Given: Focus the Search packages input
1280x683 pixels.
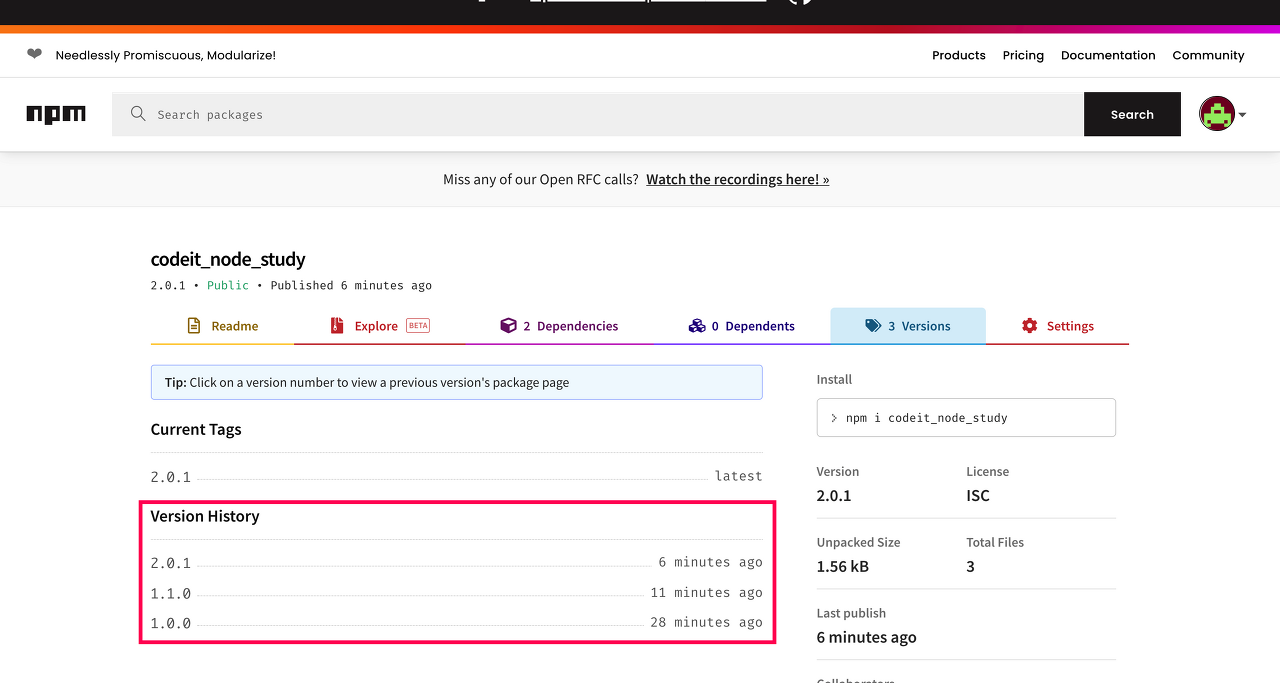Looking at the screenshot, I should pyautogui.click(x=597, y=115).
